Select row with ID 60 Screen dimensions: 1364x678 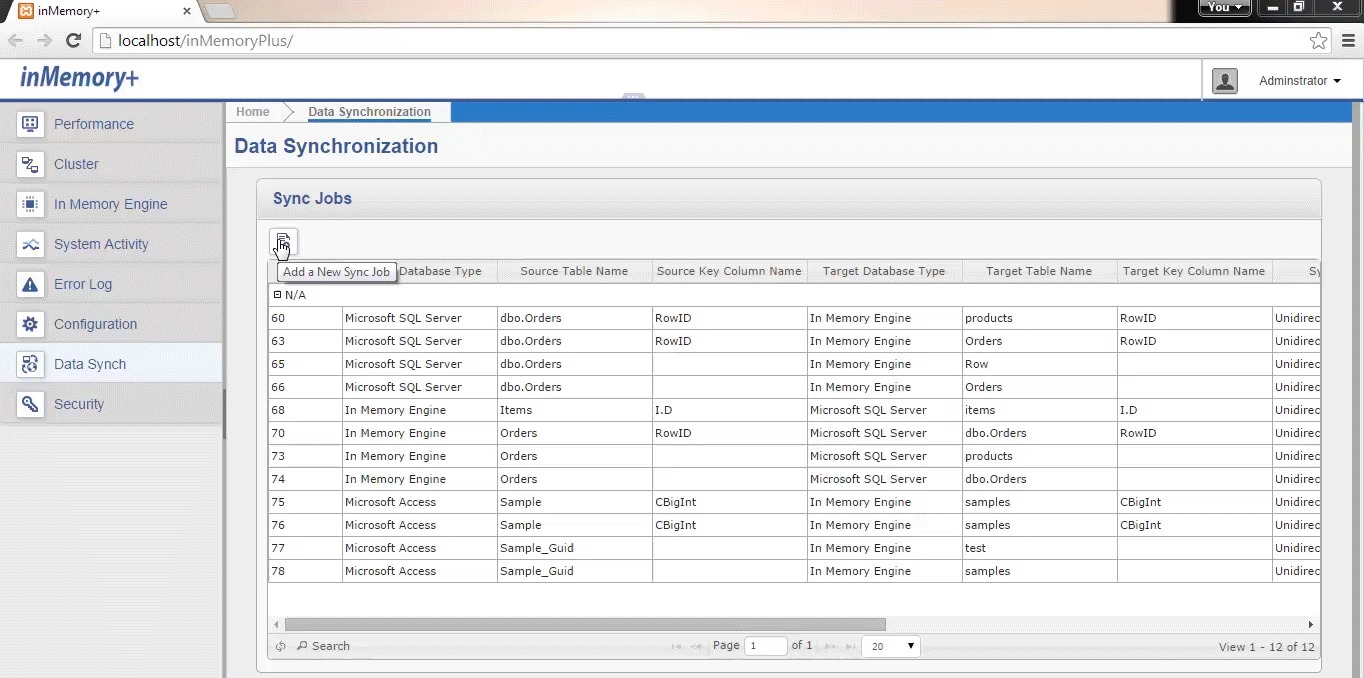pyautogui.click(x=794, y=318)
